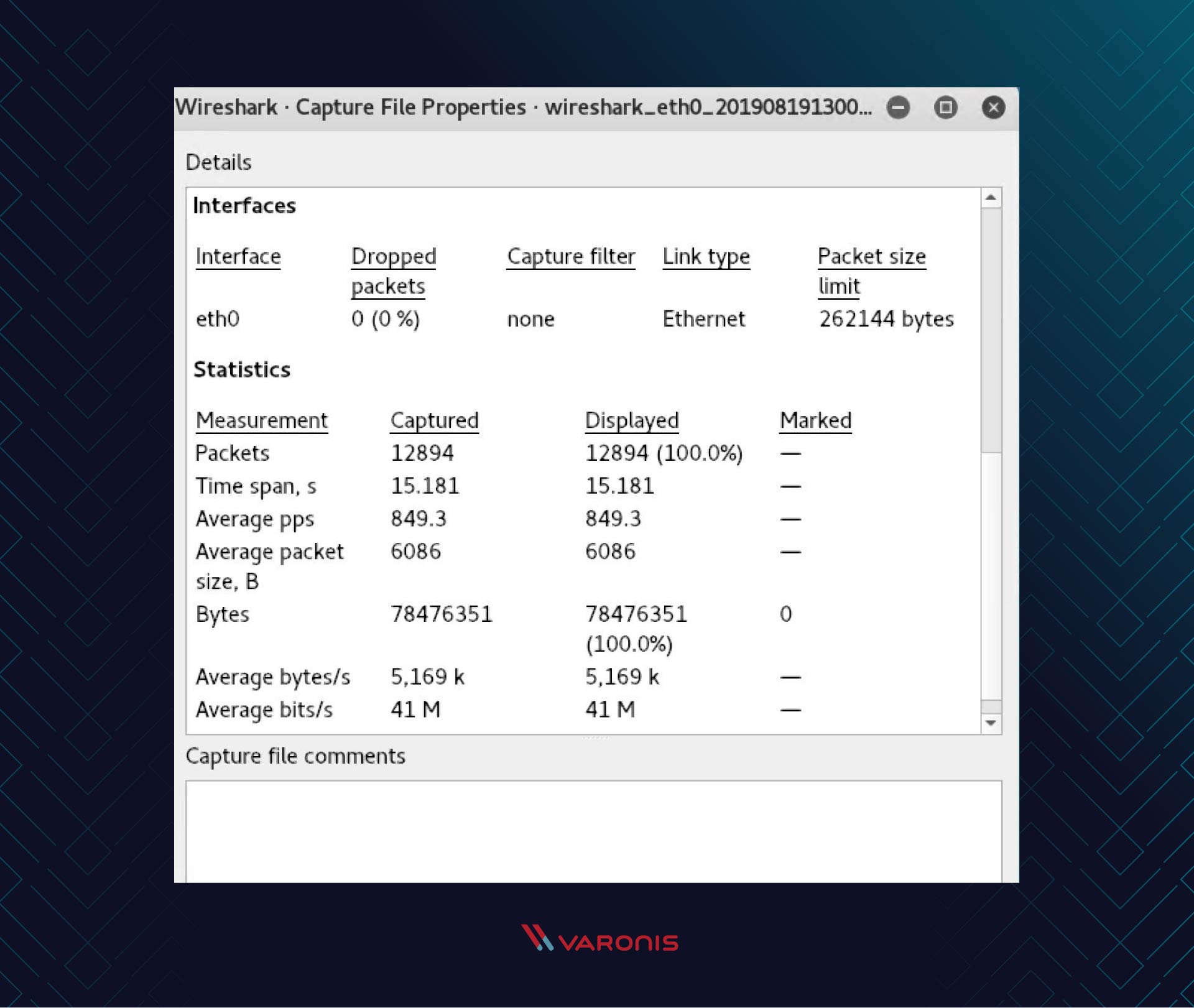Select the Average bytes/s label
1194x1008 pixels.
click(273, 677)
